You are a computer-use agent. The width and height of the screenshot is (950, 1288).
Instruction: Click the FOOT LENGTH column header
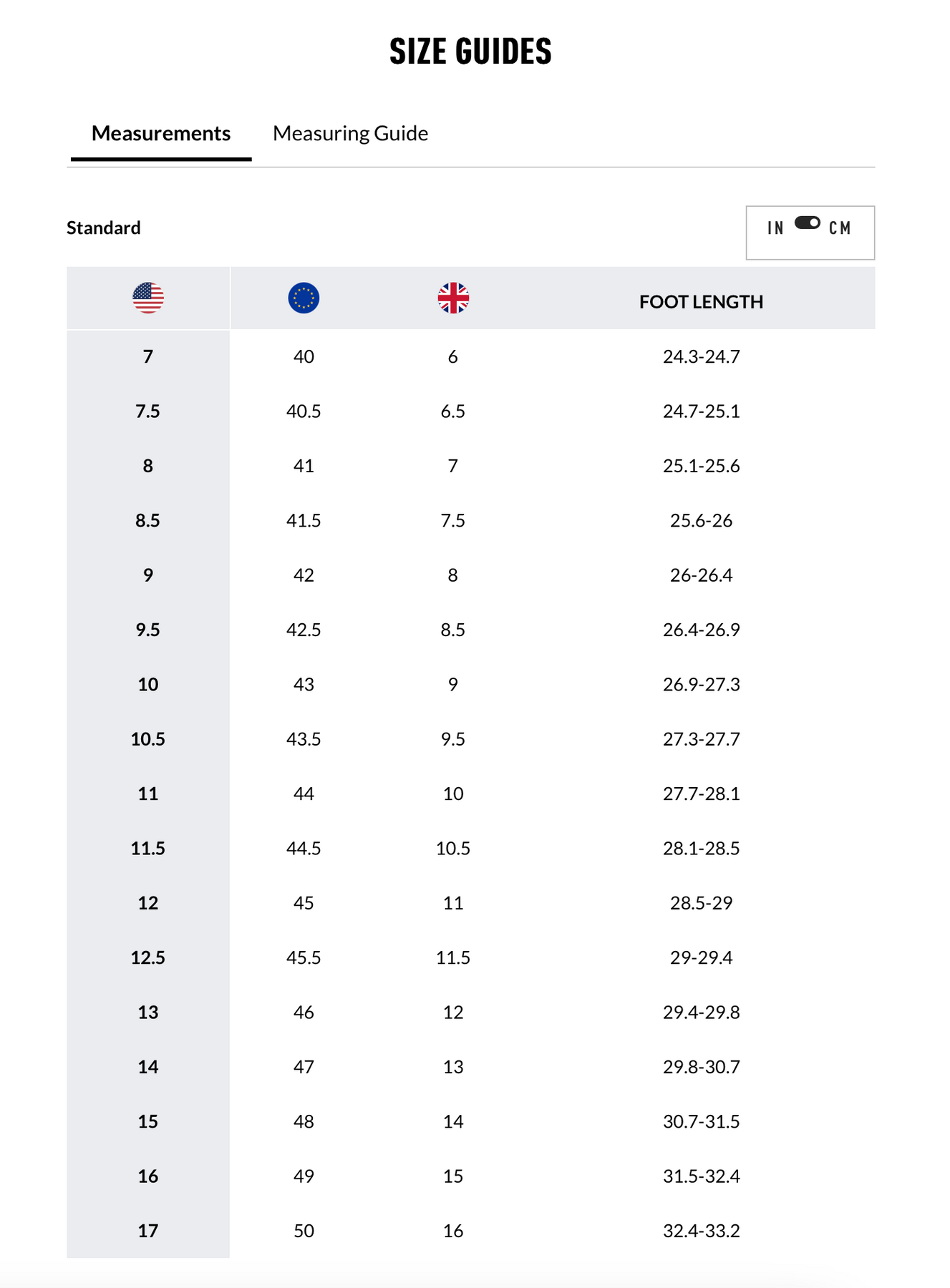coord(701,302)
